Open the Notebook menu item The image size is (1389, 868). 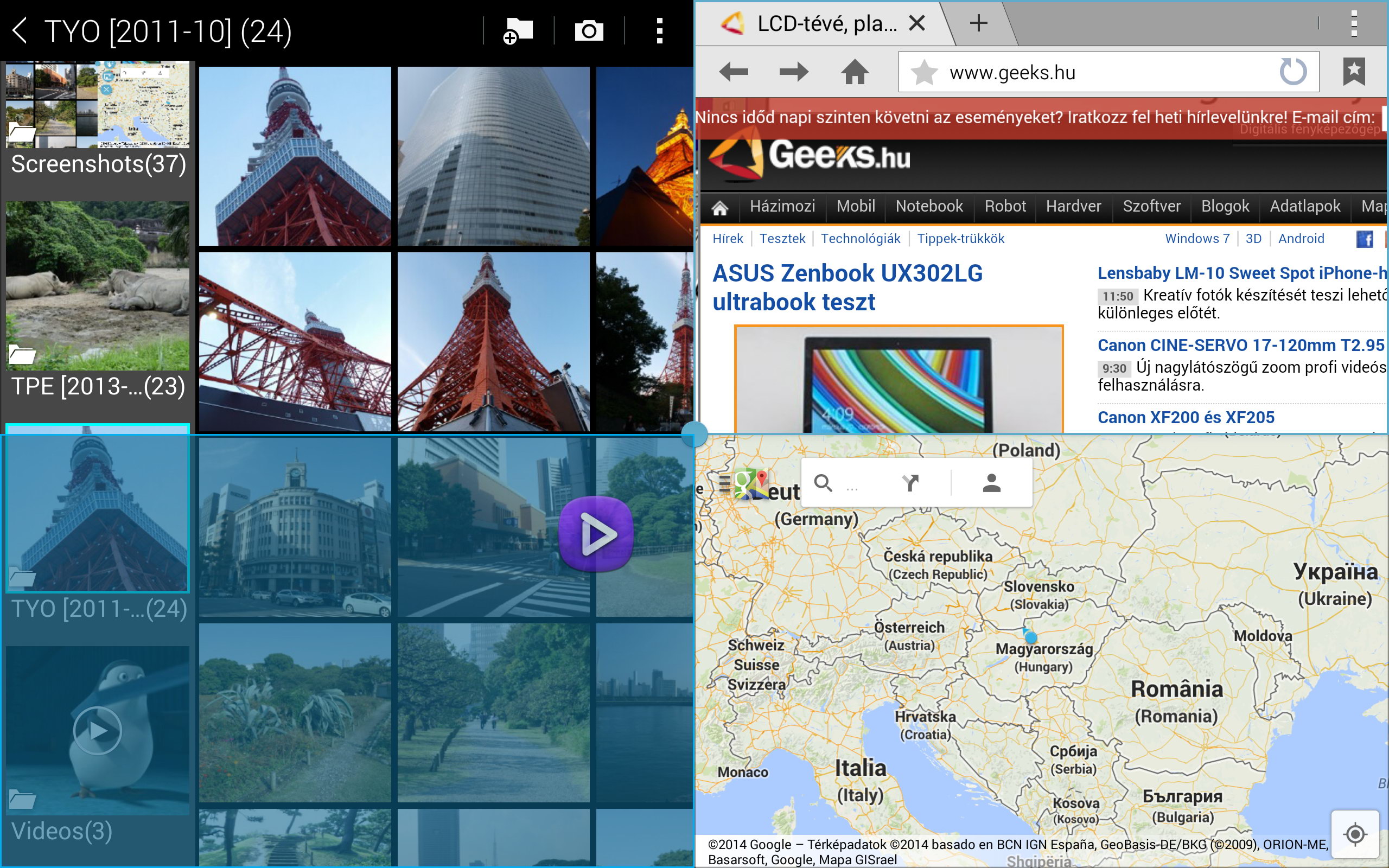(929, 206)
